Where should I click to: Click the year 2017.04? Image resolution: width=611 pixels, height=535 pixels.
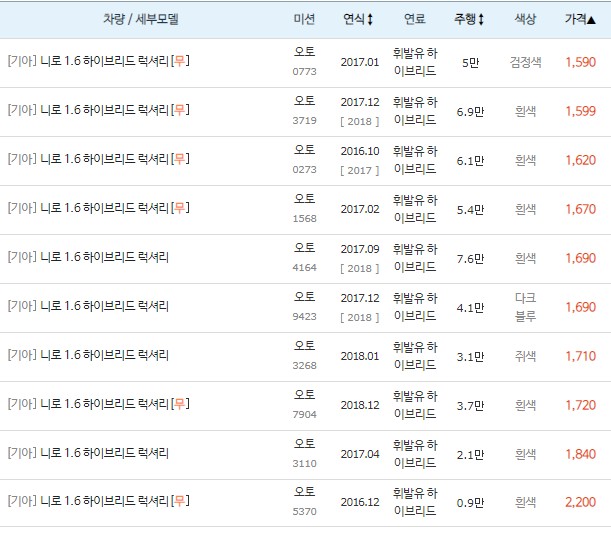360,454
